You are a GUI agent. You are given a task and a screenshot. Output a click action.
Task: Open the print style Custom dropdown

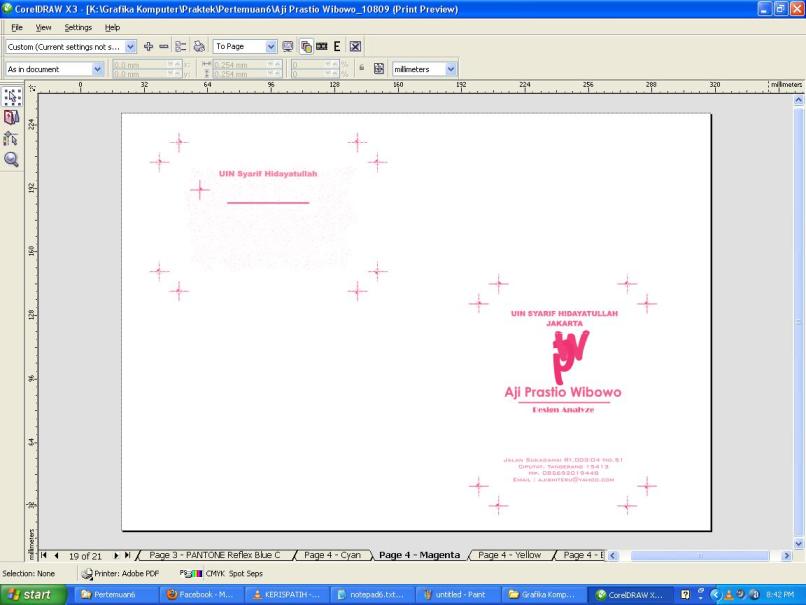pos(131,47)
